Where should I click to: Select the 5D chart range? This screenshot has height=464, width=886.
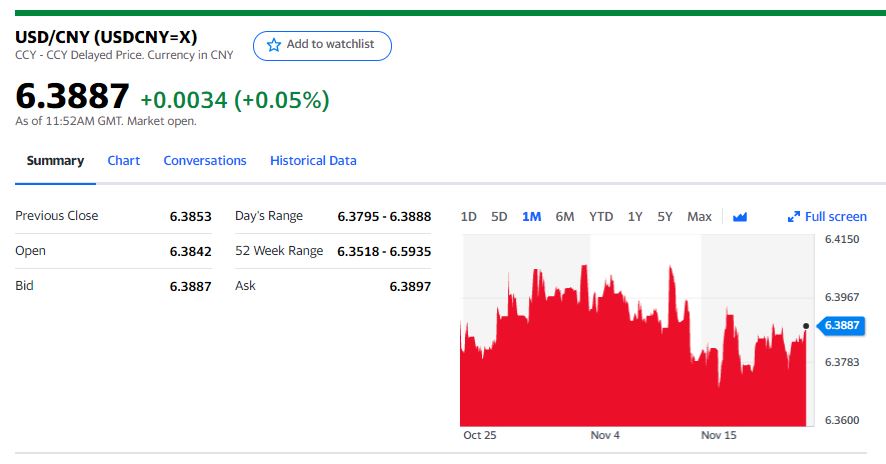(x=499, y=217)
